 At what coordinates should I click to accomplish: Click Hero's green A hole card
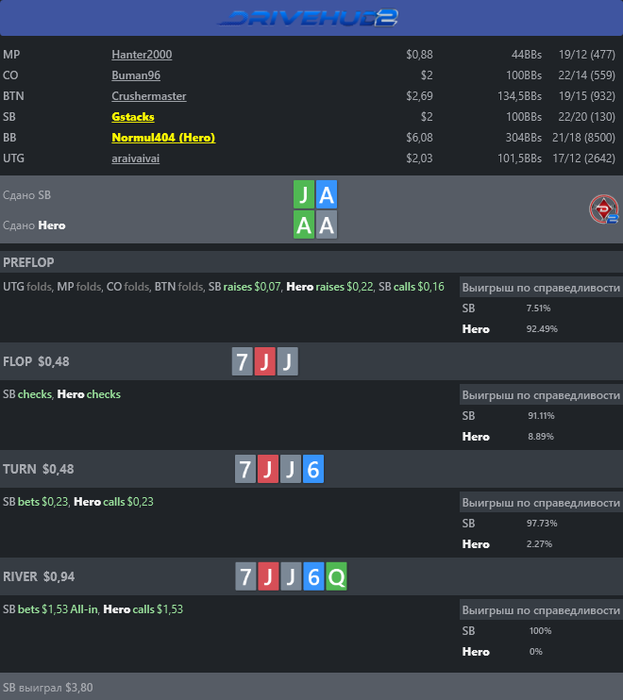click(x=304, y=225)
